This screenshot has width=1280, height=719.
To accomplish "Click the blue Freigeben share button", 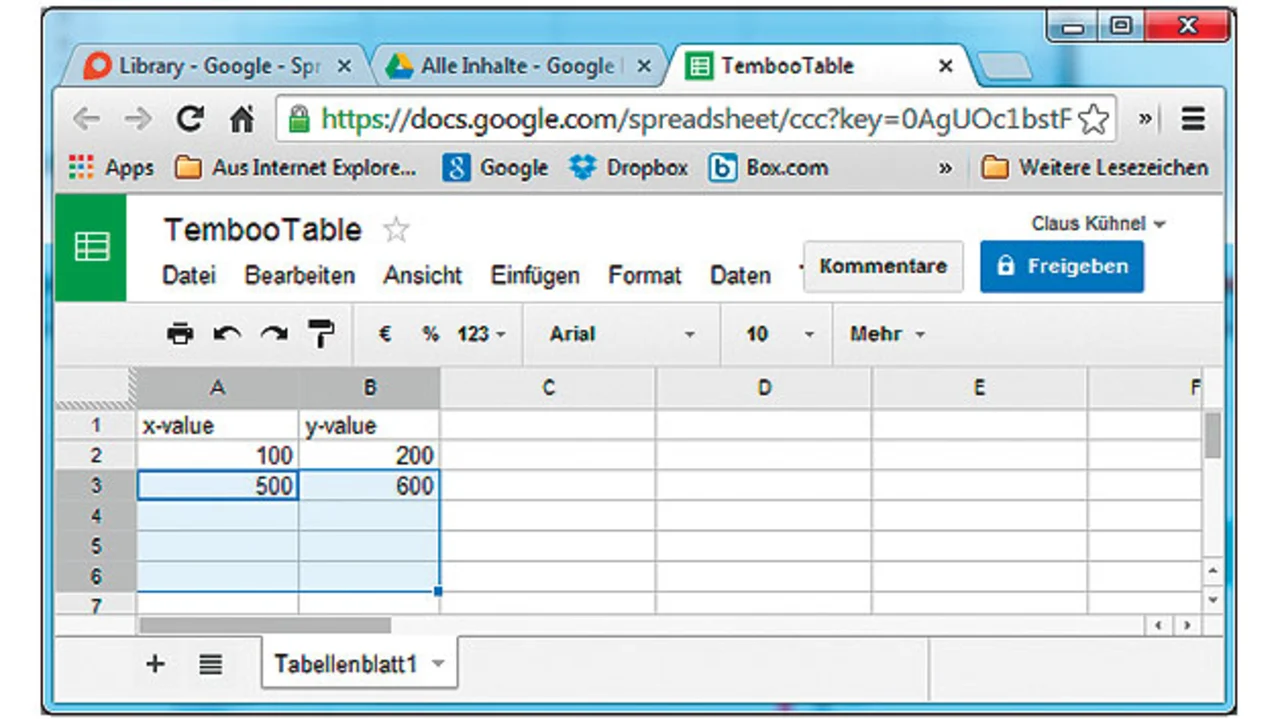I will pos(1061,266).
